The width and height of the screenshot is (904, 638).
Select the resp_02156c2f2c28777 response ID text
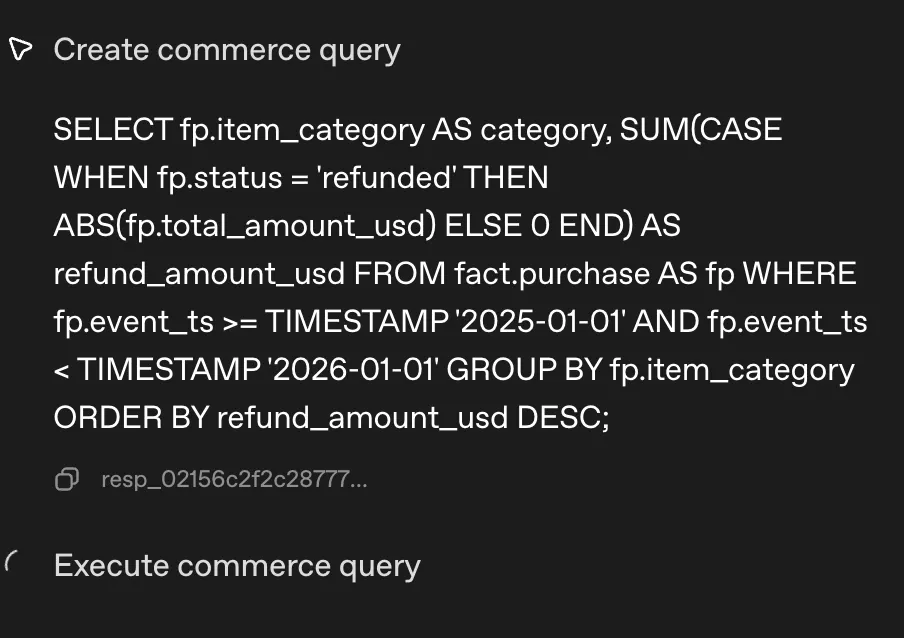tap(234, 480)
